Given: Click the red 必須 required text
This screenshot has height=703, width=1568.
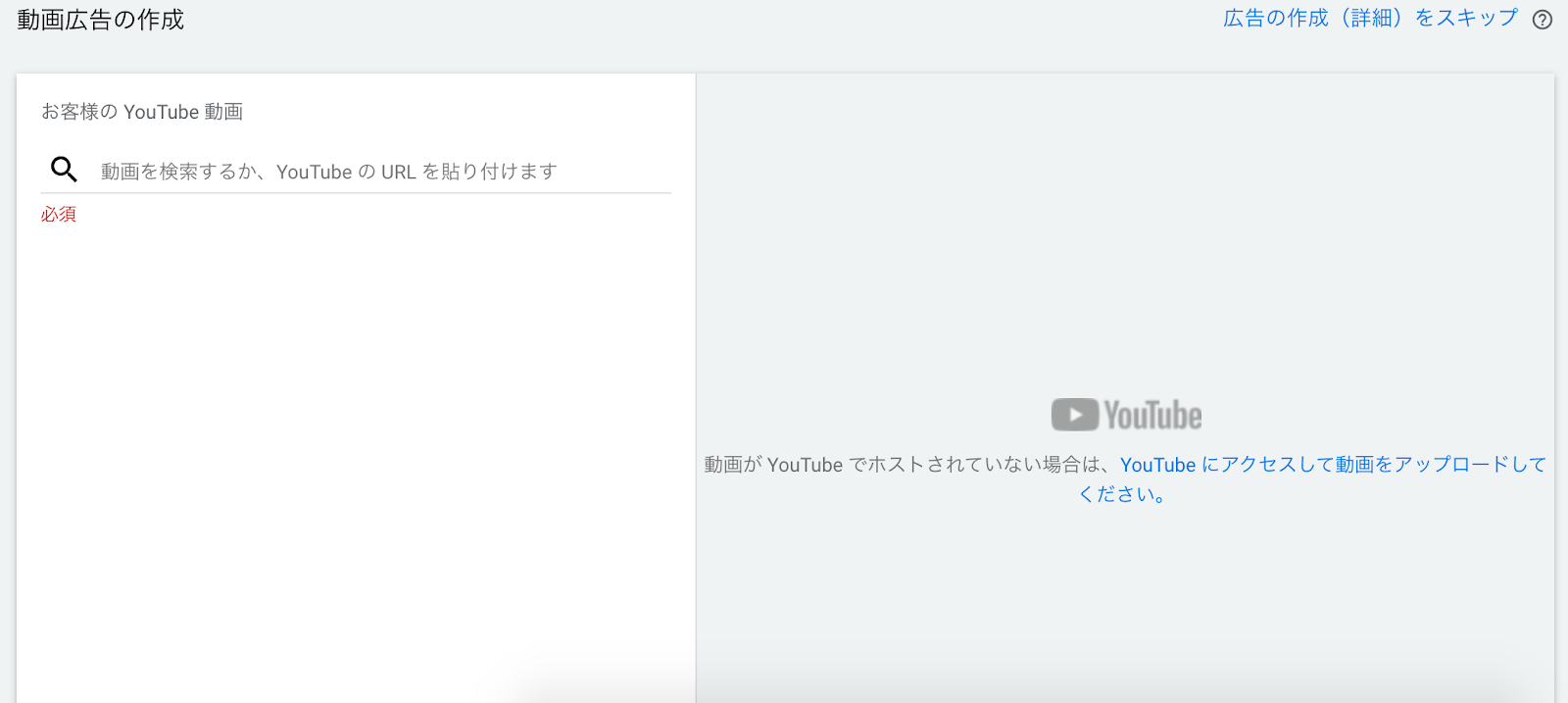Looking at the screenshot, I should click(59, 214).
